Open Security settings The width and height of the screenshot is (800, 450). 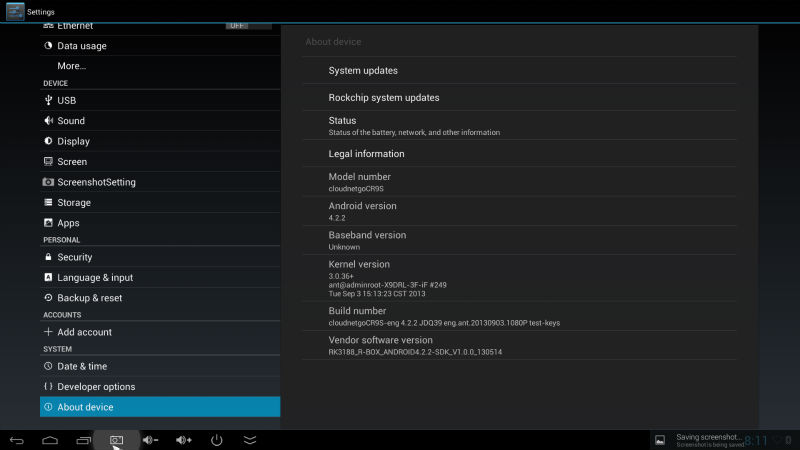coord(160,257)
